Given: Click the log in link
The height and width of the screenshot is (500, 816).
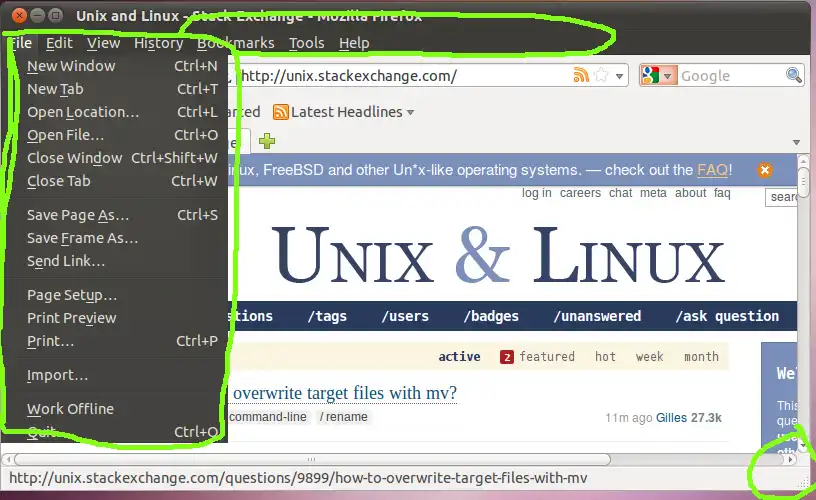Looking at the screenshot, I should click(537, 193).
